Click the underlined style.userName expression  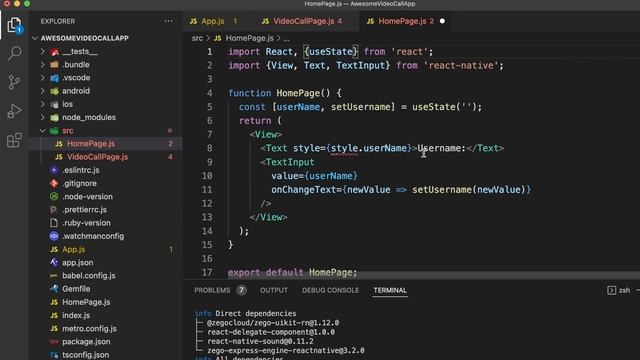[x=369, y=148]
